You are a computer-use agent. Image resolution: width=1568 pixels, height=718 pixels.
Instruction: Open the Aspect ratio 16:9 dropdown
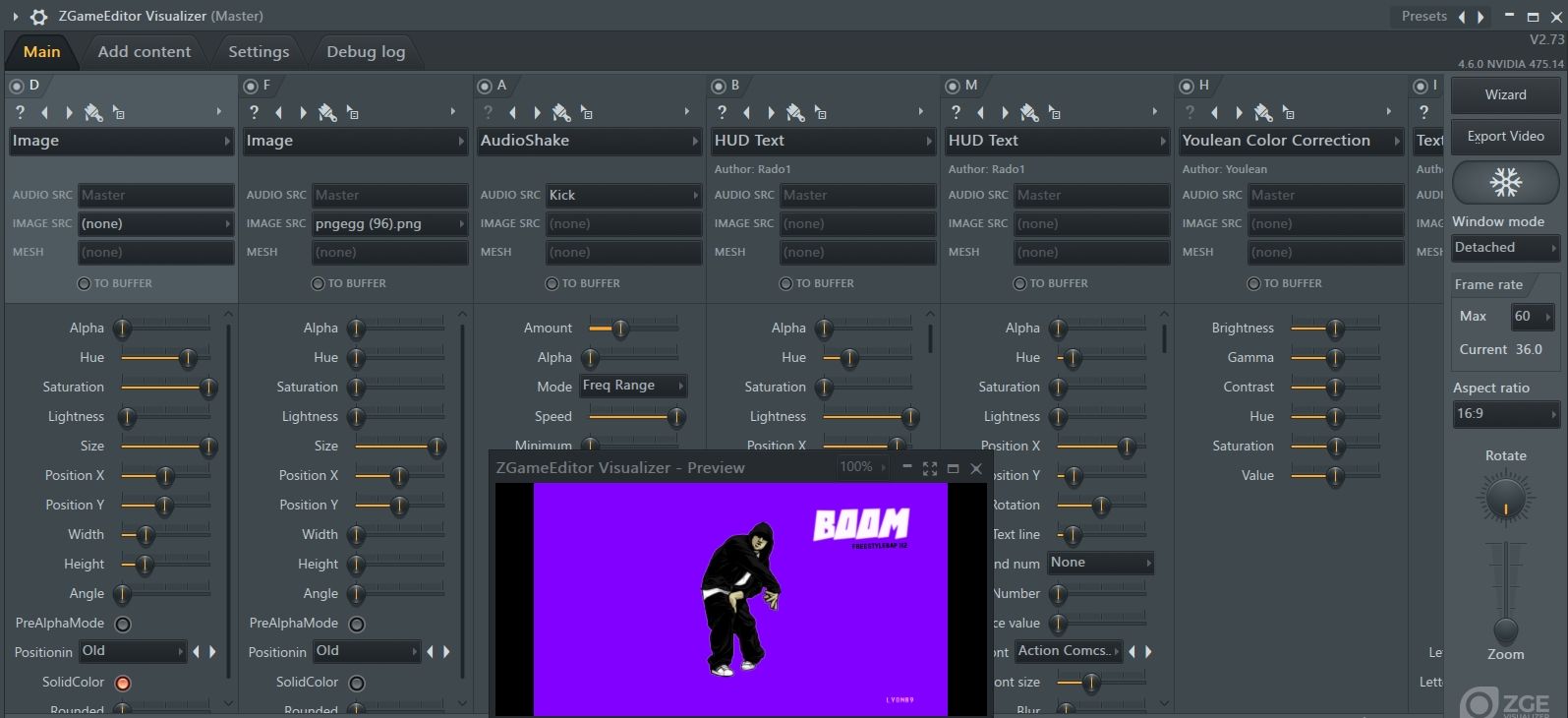click(x=1505, y=414)
